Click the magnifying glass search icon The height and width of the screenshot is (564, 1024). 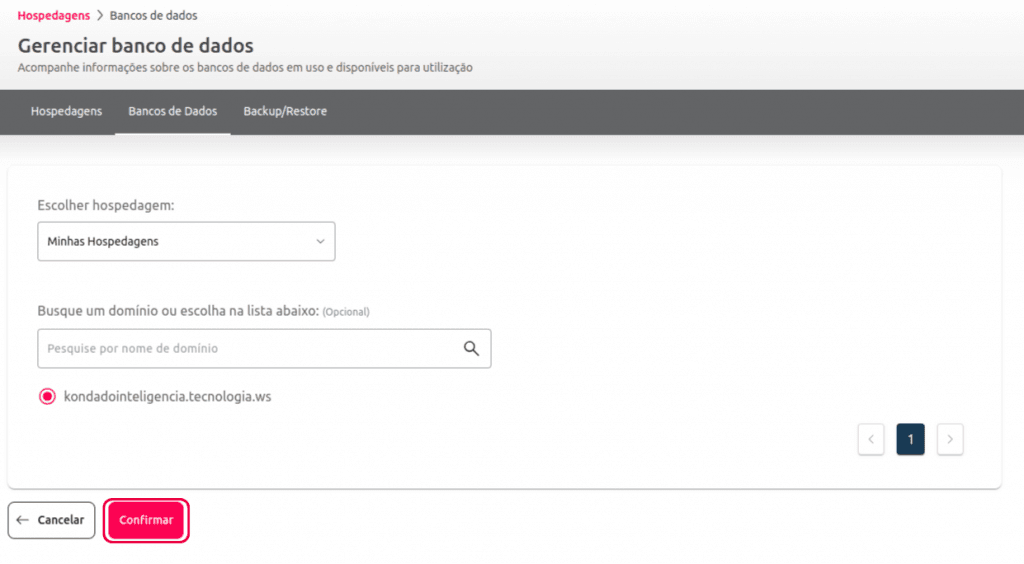pyautogui.click(x=471, y=348)
